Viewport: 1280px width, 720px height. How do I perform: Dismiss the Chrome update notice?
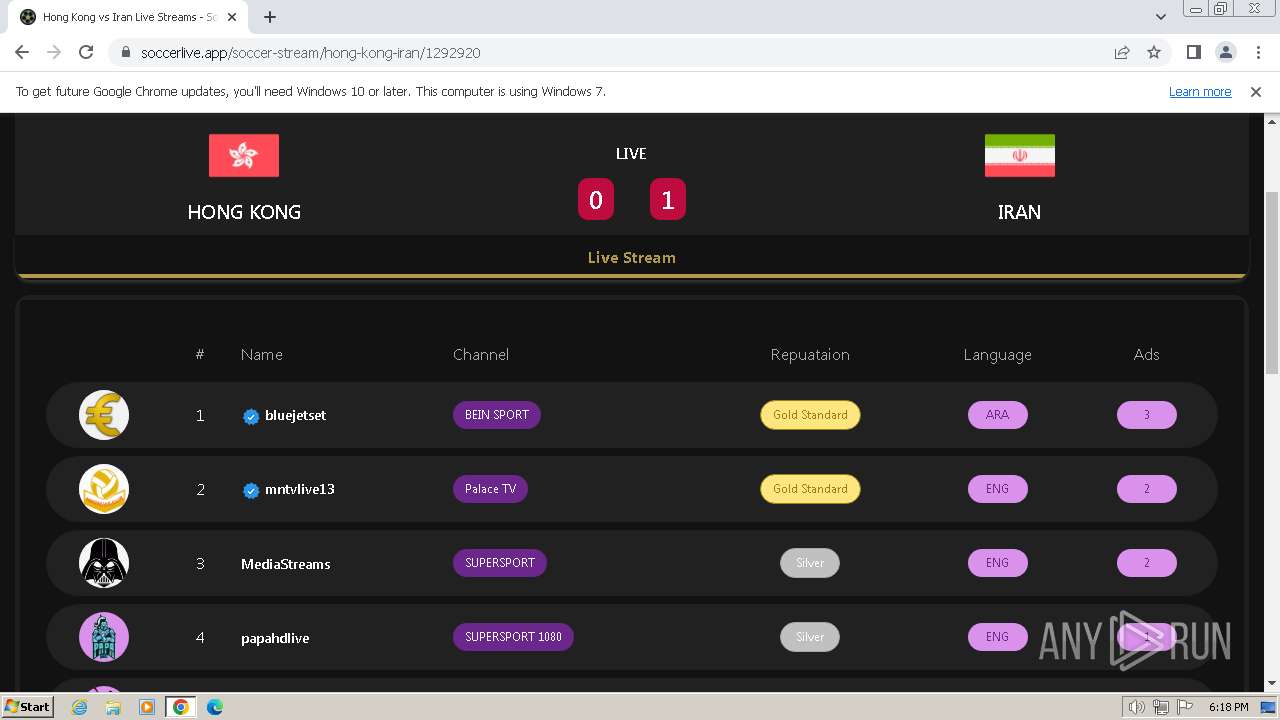[1256, 91]
